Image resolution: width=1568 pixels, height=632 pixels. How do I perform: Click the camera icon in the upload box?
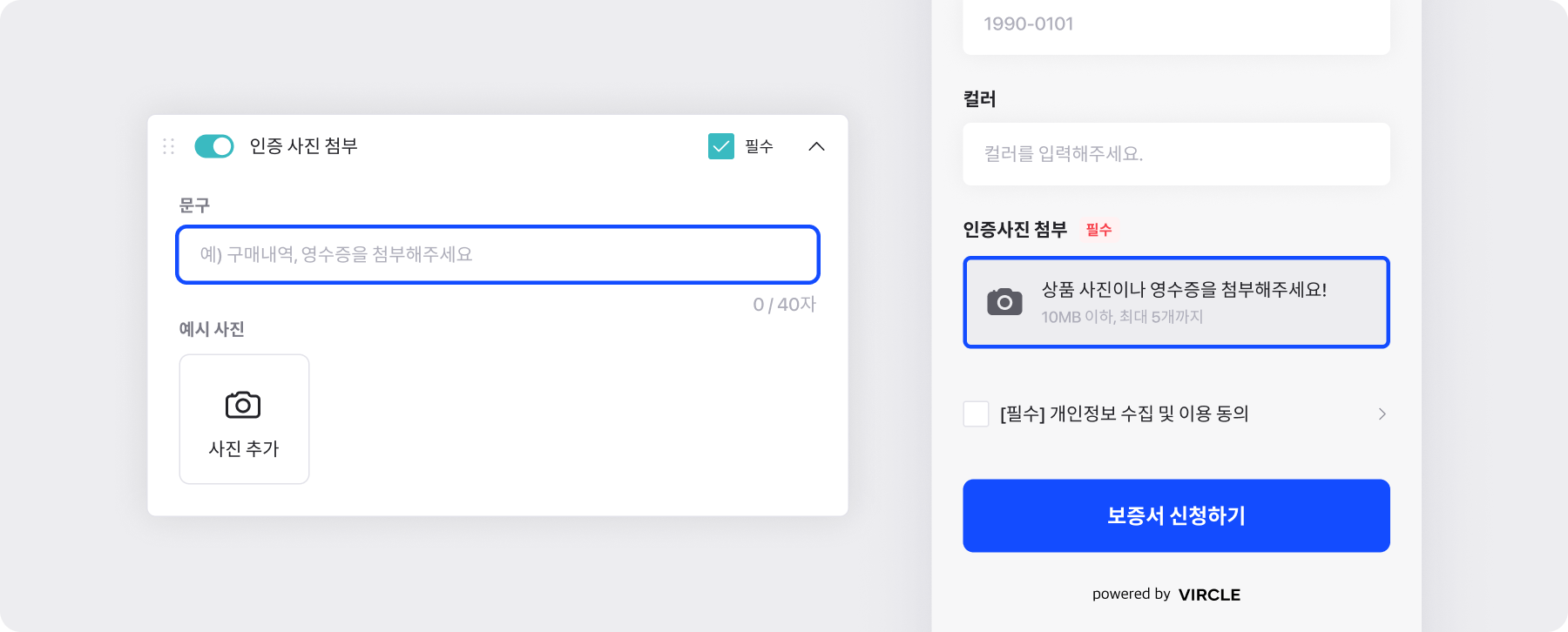1004,302
